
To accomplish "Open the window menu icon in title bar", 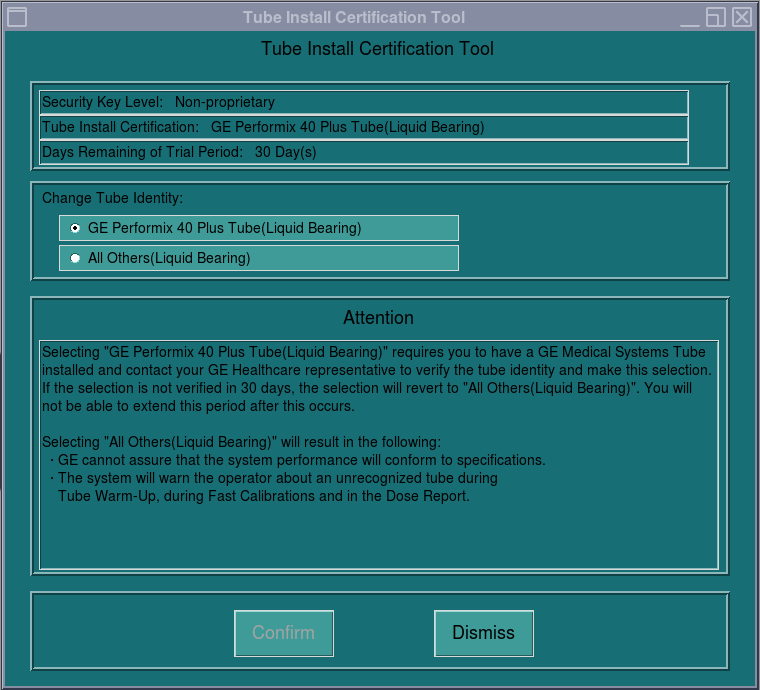I will coord(16,17).
